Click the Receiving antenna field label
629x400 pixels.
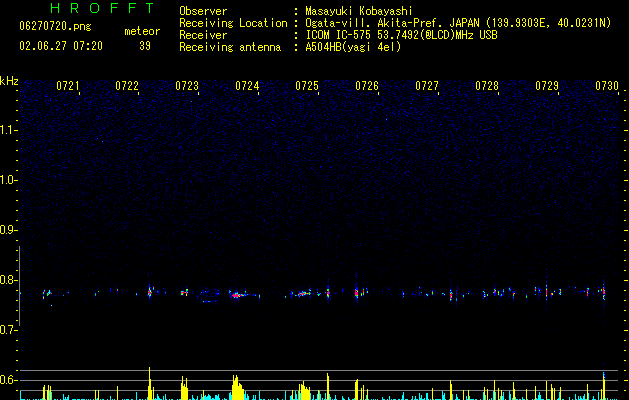[x=230, y=47]
